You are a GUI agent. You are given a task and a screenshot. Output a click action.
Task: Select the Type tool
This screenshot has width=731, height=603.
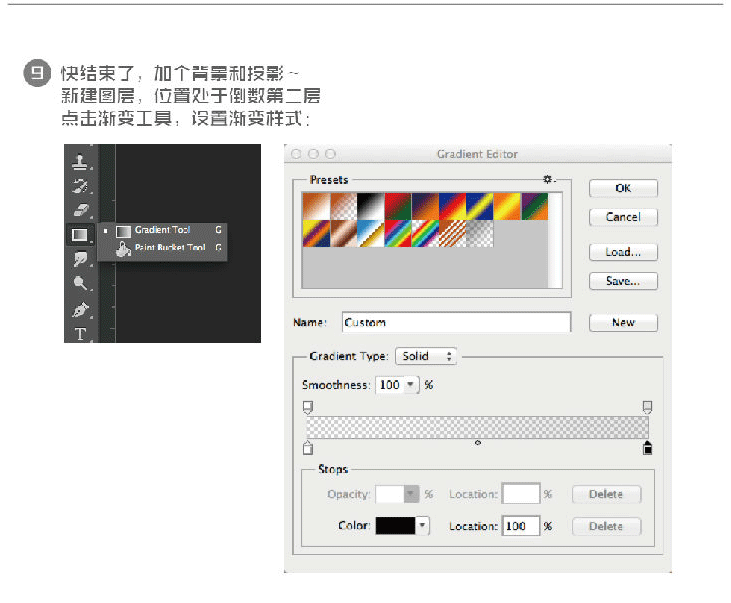tap(80, 333)
